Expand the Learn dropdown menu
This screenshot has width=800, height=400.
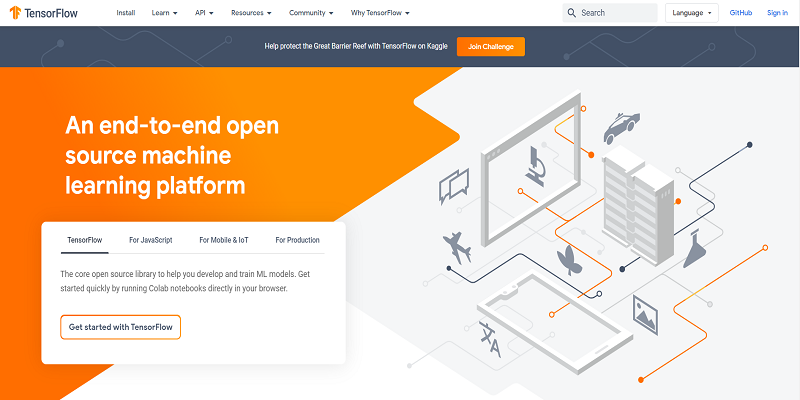tap(165, 13)
